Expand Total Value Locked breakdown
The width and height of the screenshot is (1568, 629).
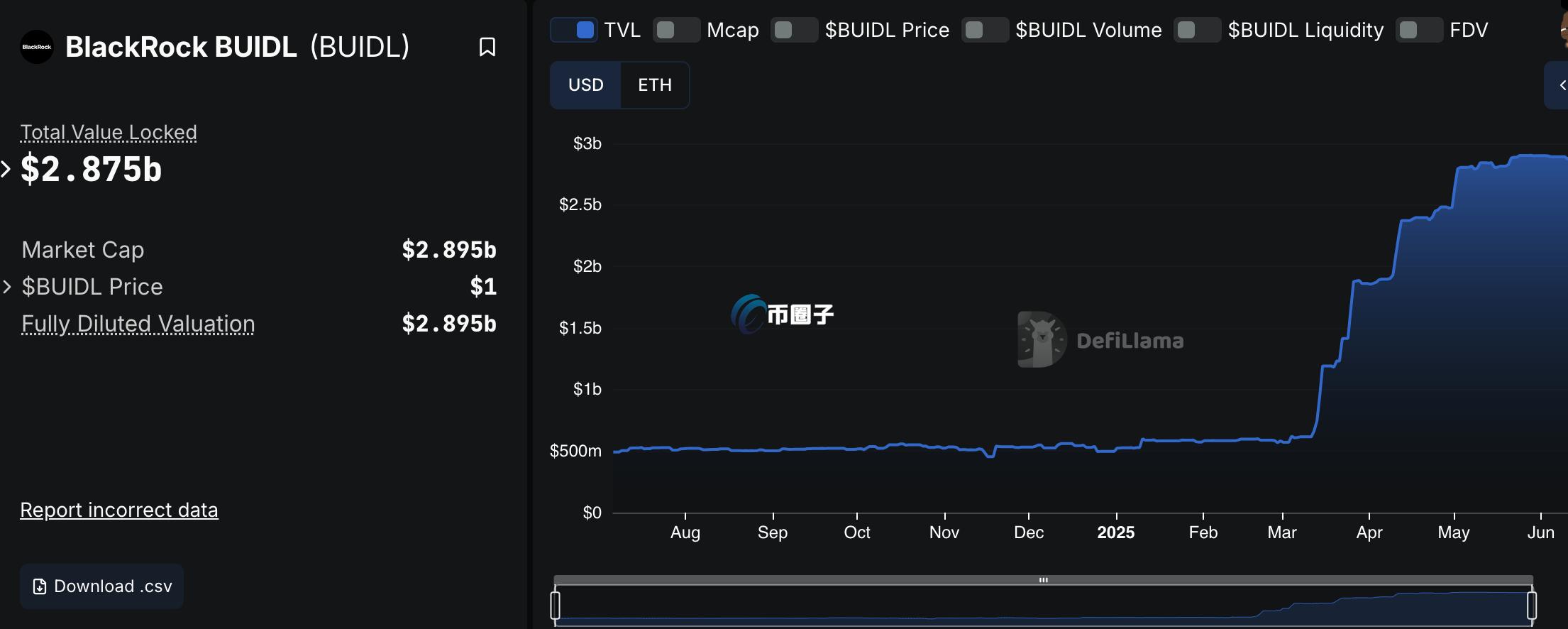coord(6,169)
